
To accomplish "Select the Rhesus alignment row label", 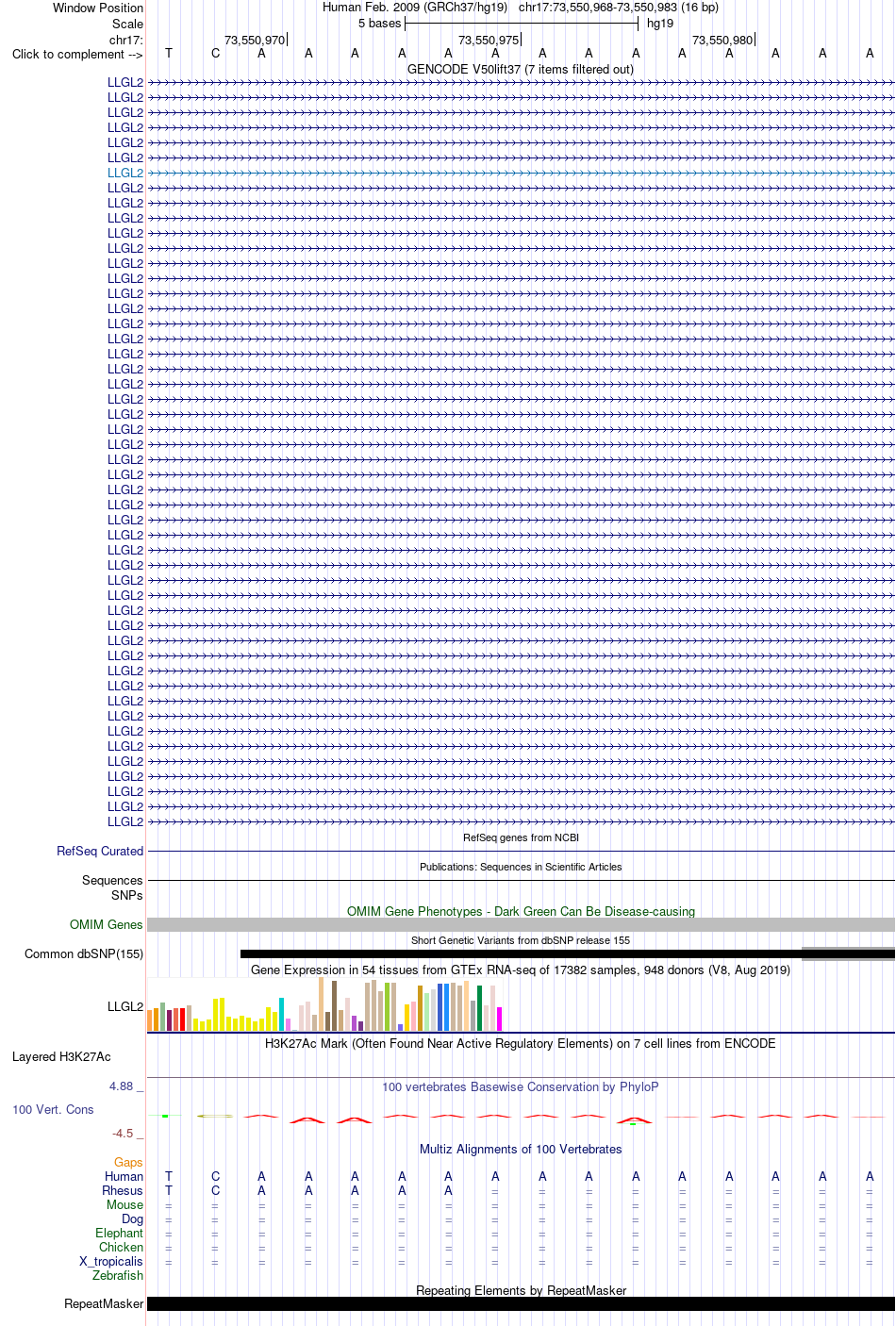I will (123, 1190).
